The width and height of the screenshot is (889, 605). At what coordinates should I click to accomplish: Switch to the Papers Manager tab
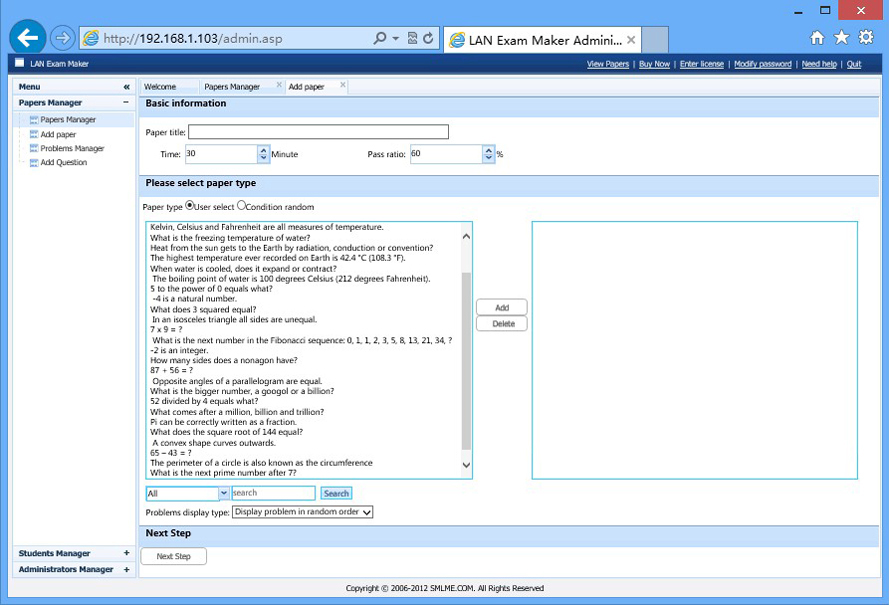pos(232,87)
